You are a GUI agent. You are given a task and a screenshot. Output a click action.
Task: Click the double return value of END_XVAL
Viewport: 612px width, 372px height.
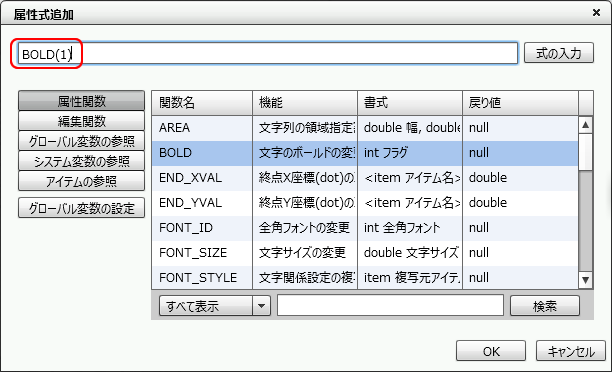pos(520,178)
